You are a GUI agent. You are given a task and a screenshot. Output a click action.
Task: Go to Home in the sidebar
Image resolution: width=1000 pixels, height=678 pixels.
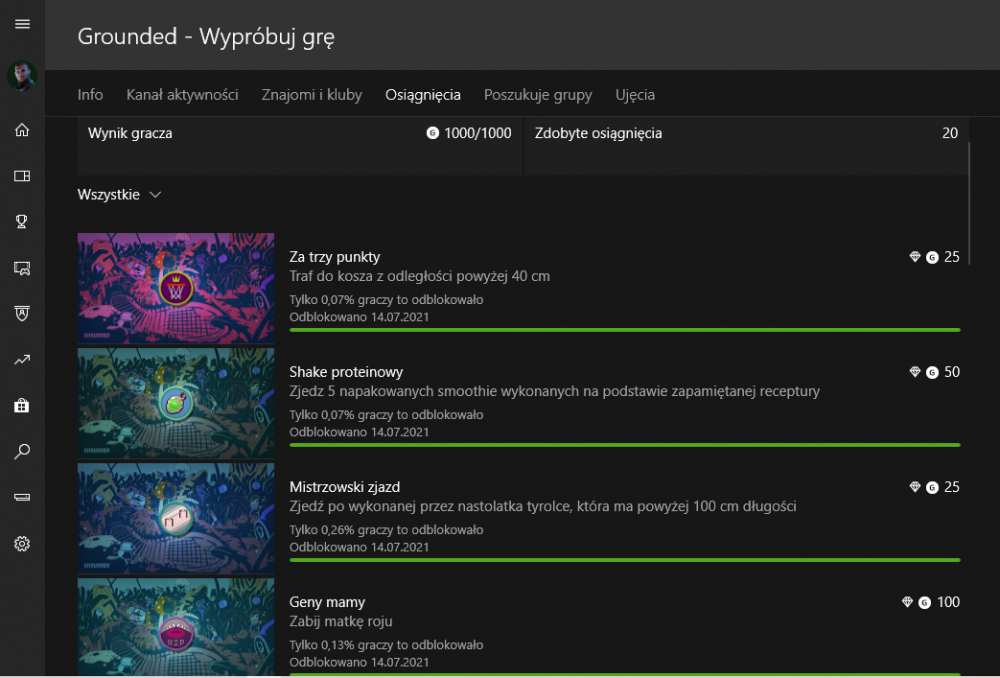(22, 130)
